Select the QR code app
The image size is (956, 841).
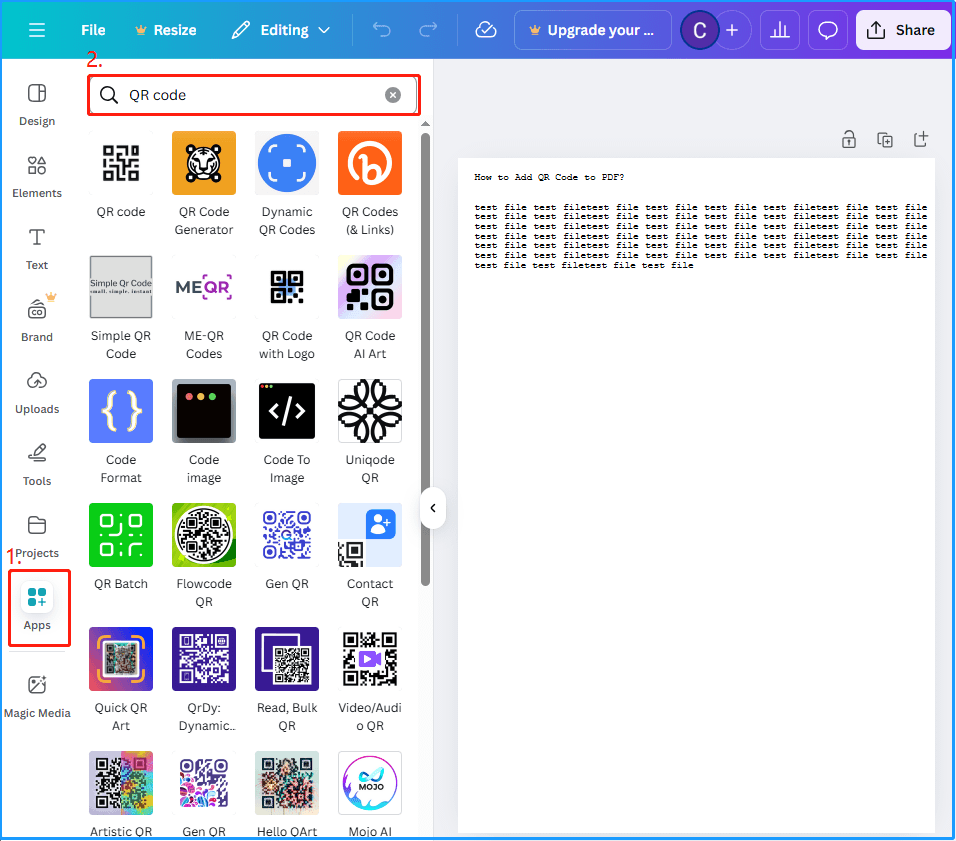click(x=121, y=176)
